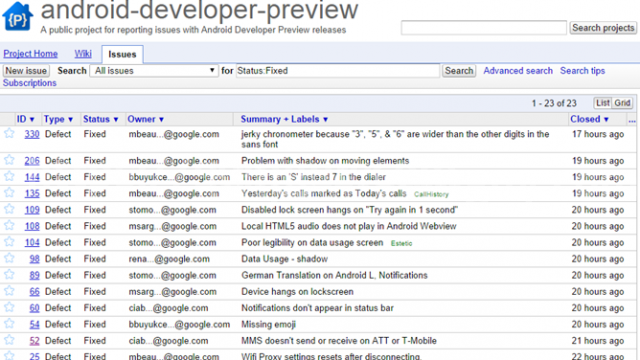This screenshot has height=360, width=640.
Task: Click '1 - 23 of 23' pagination text
Action: (x=554, y=103)
